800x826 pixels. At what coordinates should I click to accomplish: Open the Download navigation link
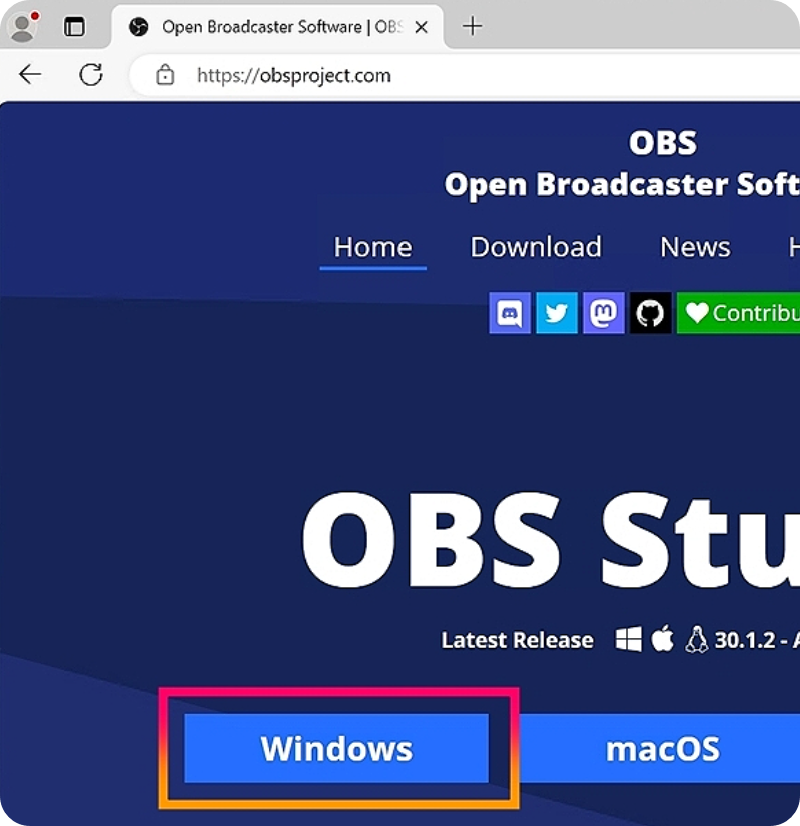[x=536, y=247]
